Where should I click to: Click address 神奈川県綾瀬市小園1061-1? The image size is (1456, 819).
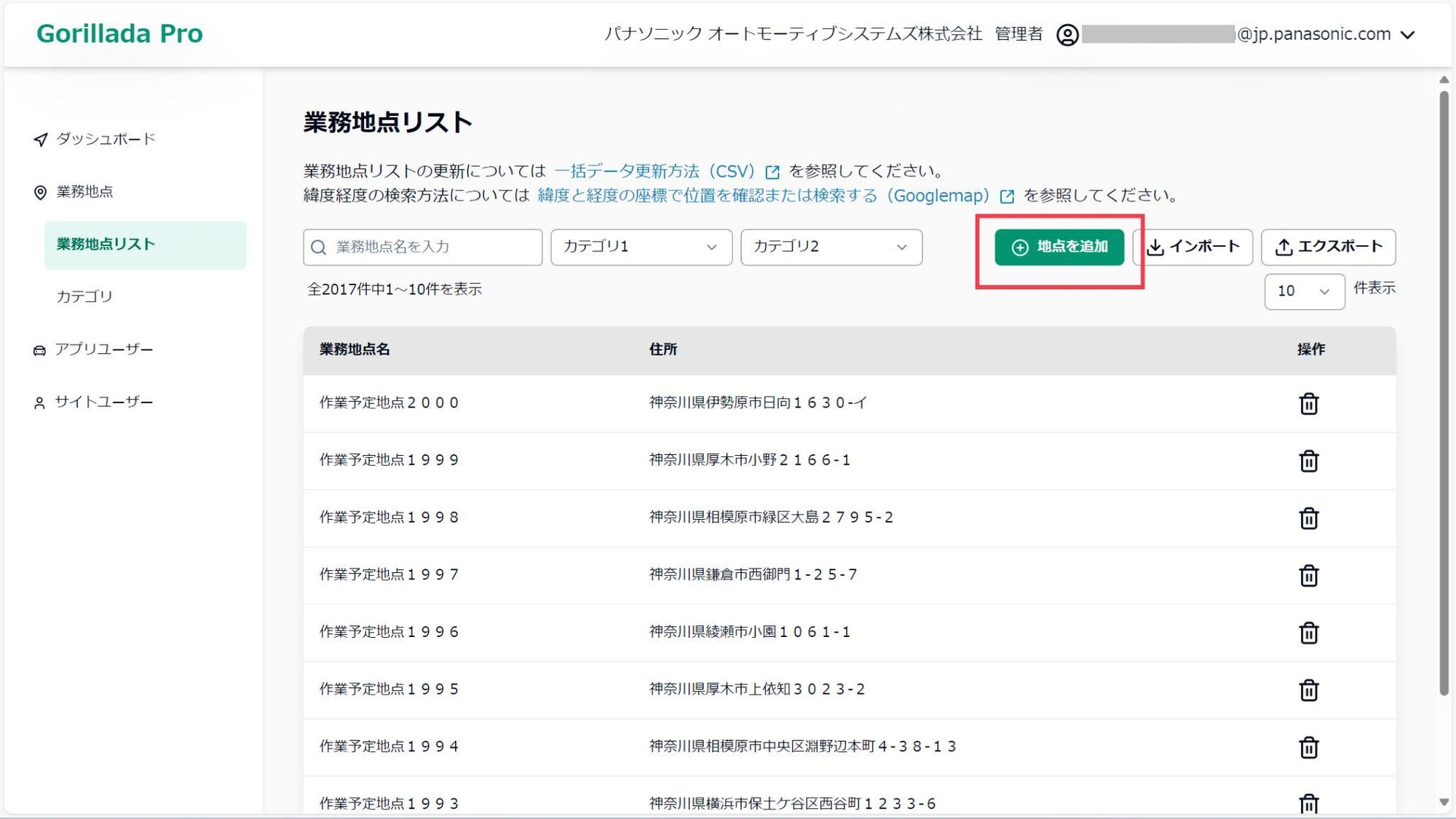point(750,632)
